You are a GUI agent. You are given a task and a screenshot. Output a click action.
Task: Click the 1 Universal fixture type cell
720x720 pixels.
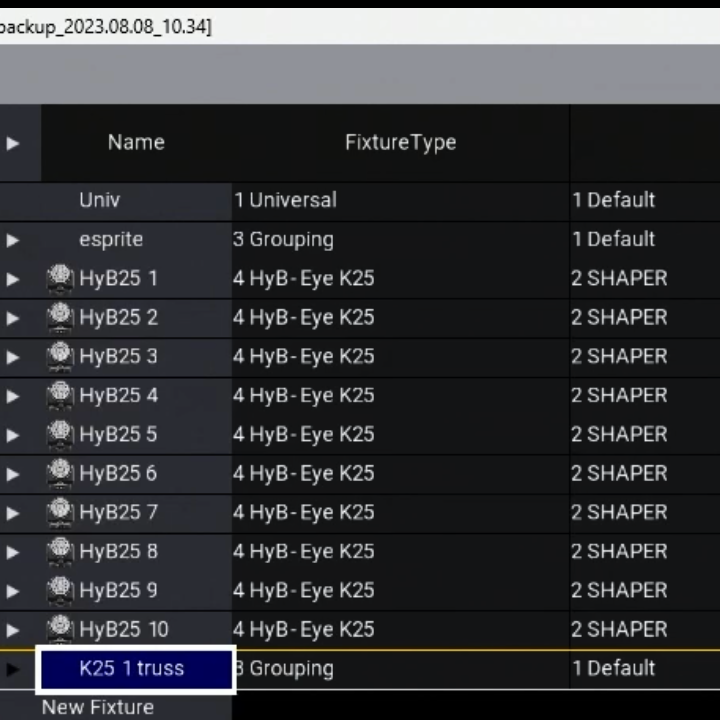400,200
